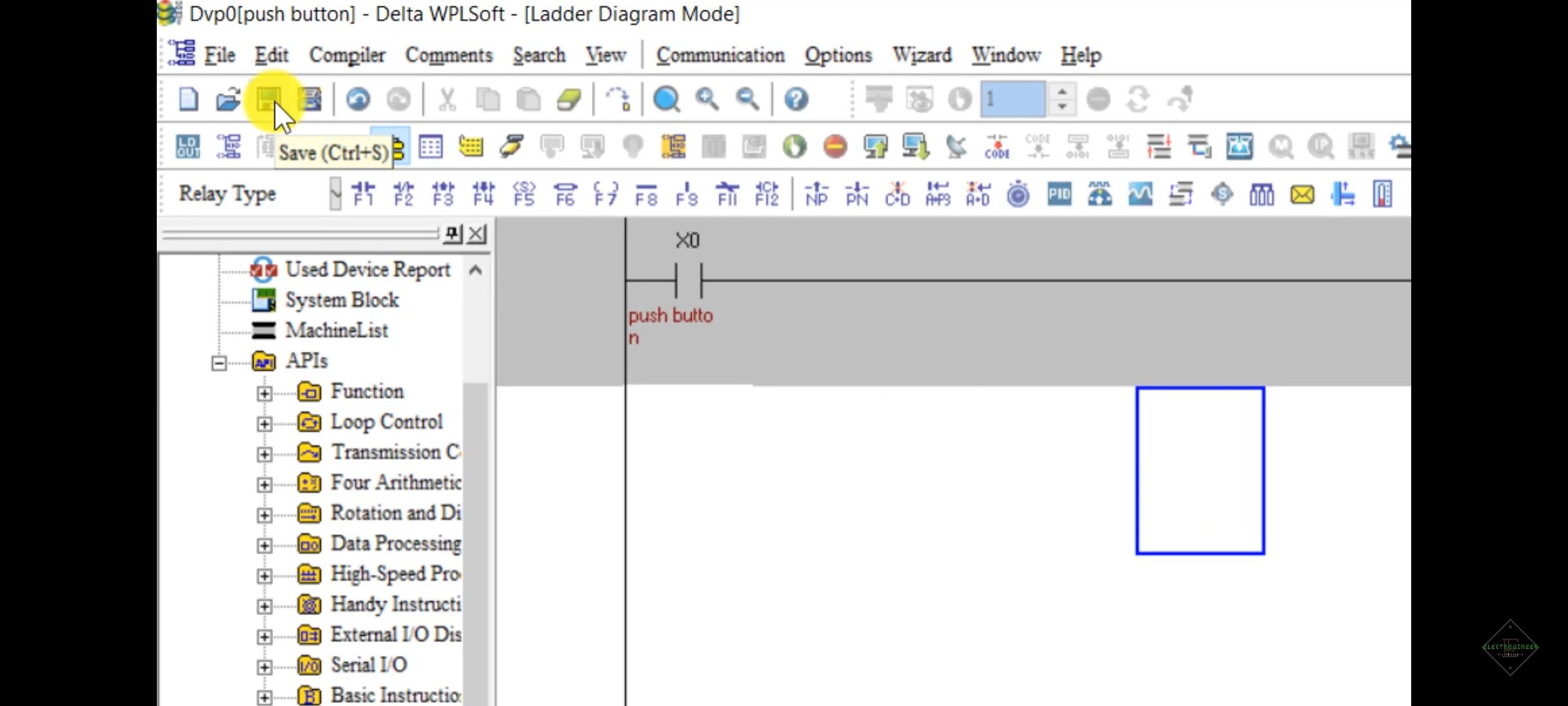
Task: Increase row number with the spinner up arrow
Action: point(1063,94)
